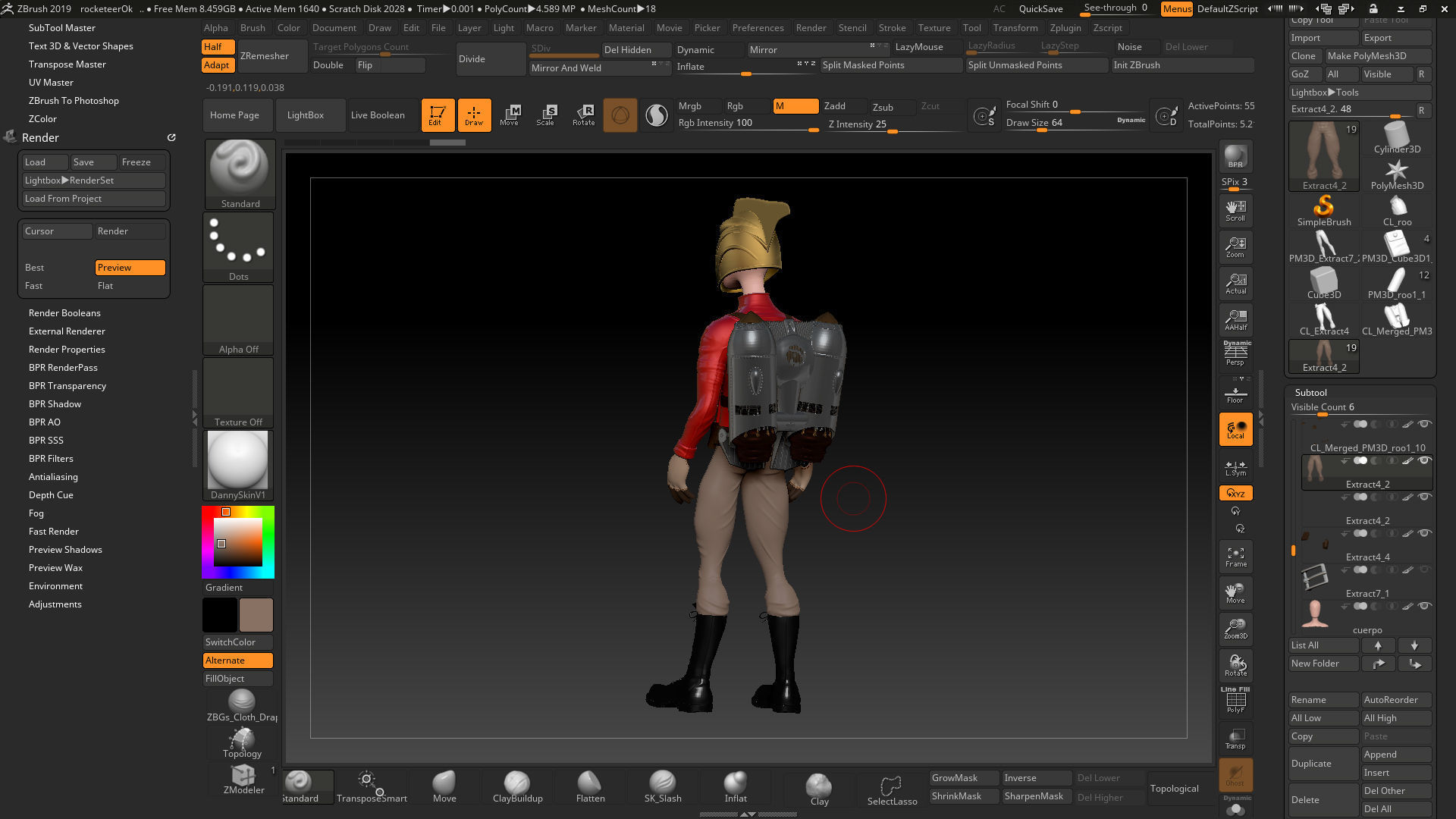The image size is (1456, 819).
Task: Pick the Cylinder3D tool
Action: (x=1396, y=138)
